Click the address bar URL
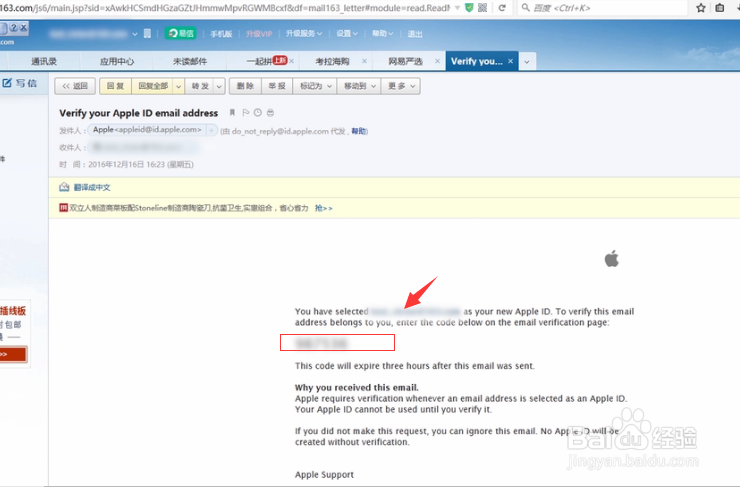Screen dimensions: 740x487 click(x=225, y=8)
